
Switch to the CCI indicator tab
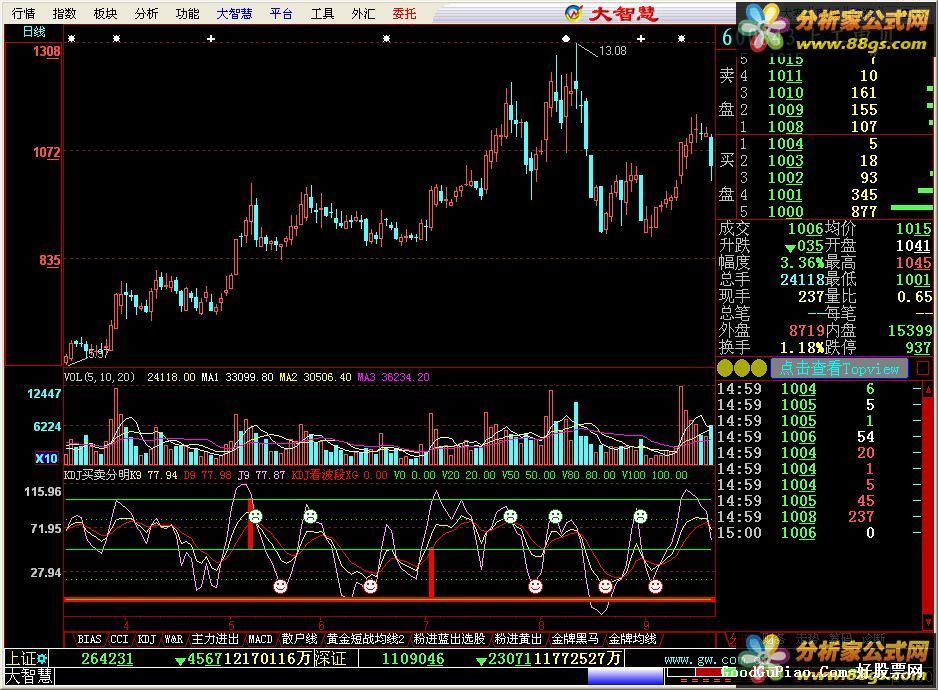pyautogui.click(x=119, y=639)
